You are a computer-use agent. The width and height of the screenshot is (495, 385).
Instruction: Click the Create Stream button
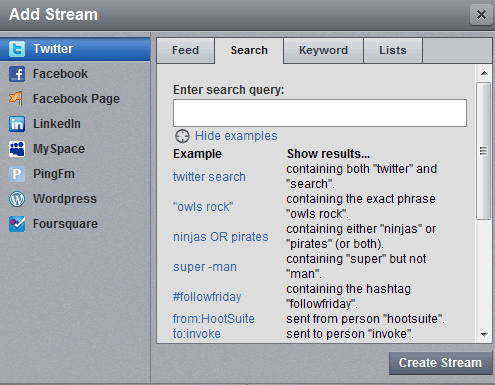point(440,363)
